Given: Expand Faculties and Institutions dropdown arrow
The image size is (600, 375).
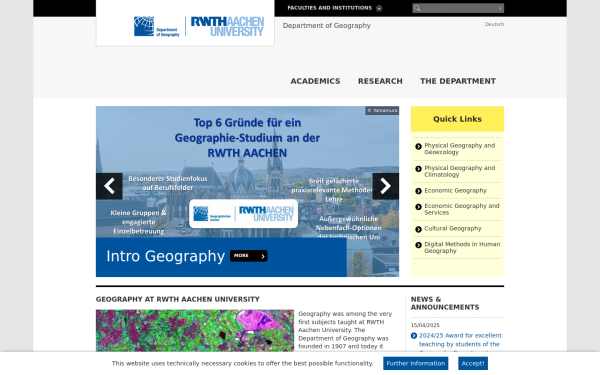Looking at the screenshot, I should [379, 8].
